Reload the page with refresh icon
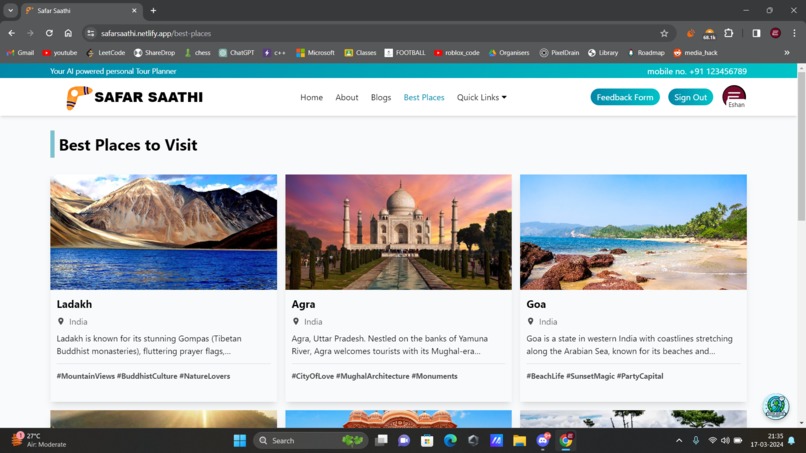The image size is (806, 453). click(49, 33)
